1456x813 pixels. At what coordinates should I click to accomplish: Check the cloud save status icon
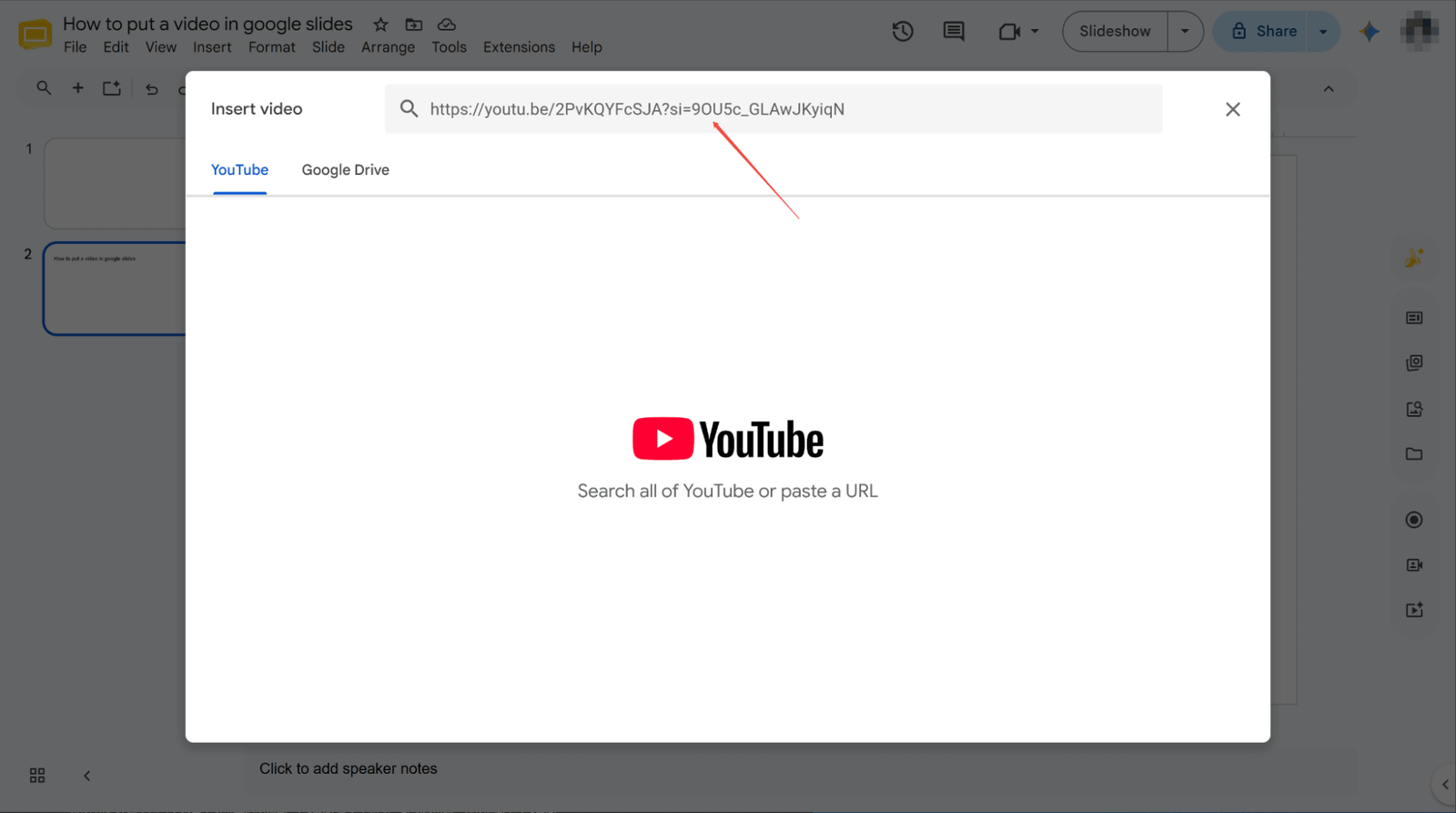pos(447,25)
